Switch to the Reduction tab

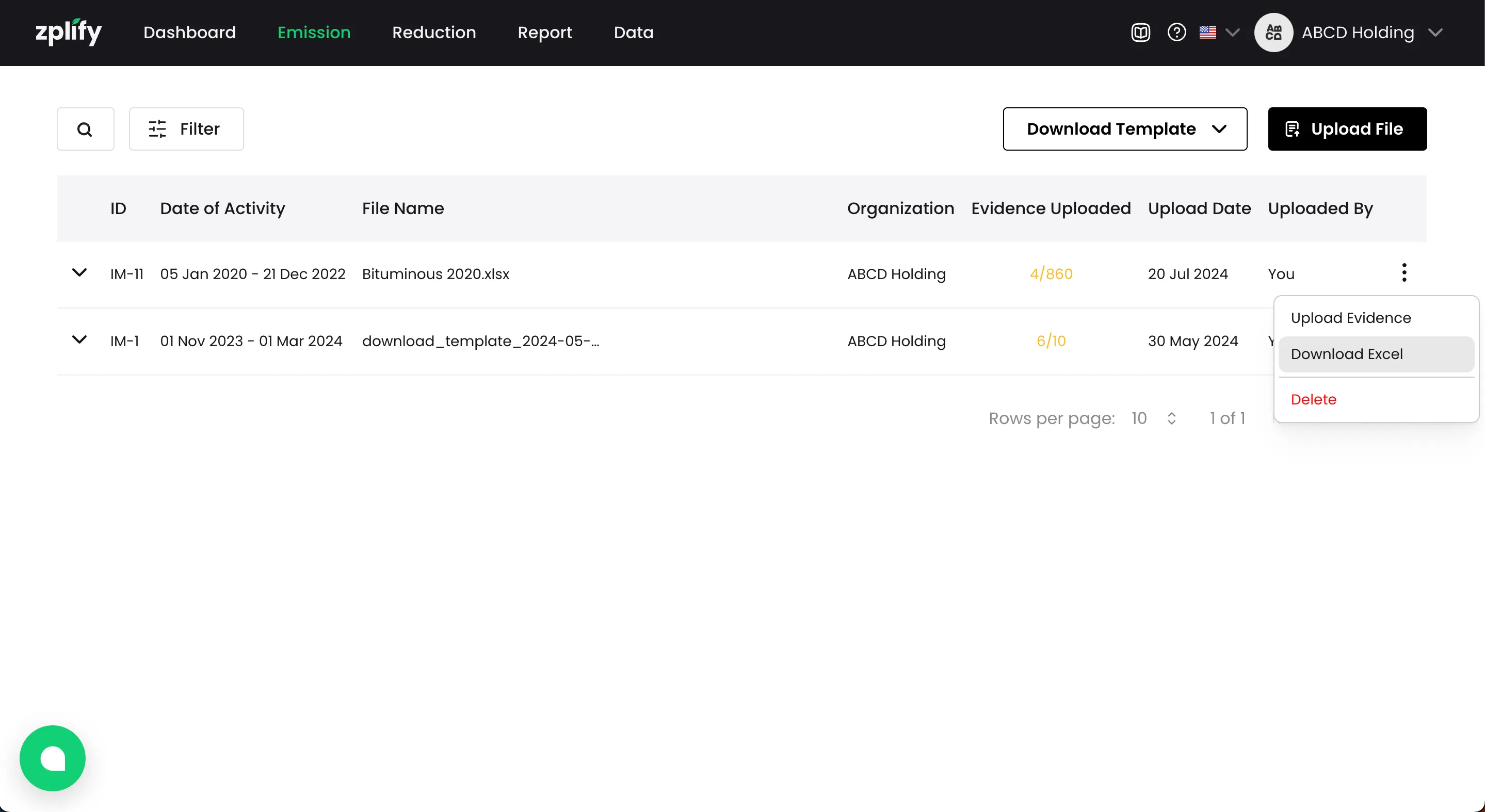tap(434, 33)
